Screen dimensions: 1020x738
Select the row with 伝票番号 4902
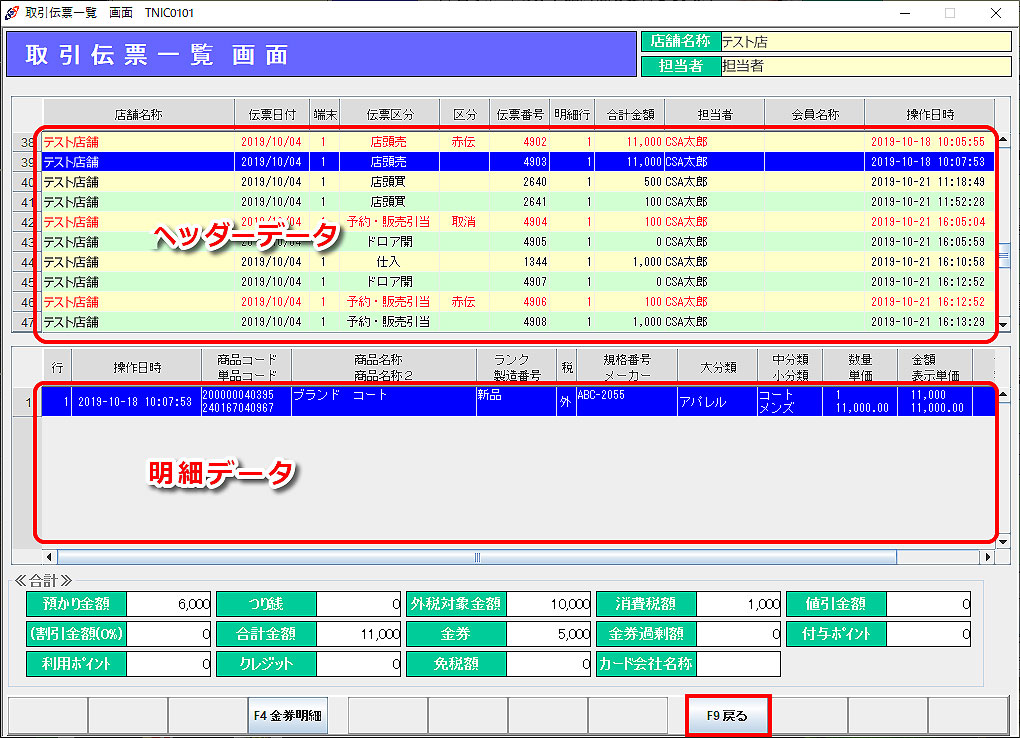point(500,142)
